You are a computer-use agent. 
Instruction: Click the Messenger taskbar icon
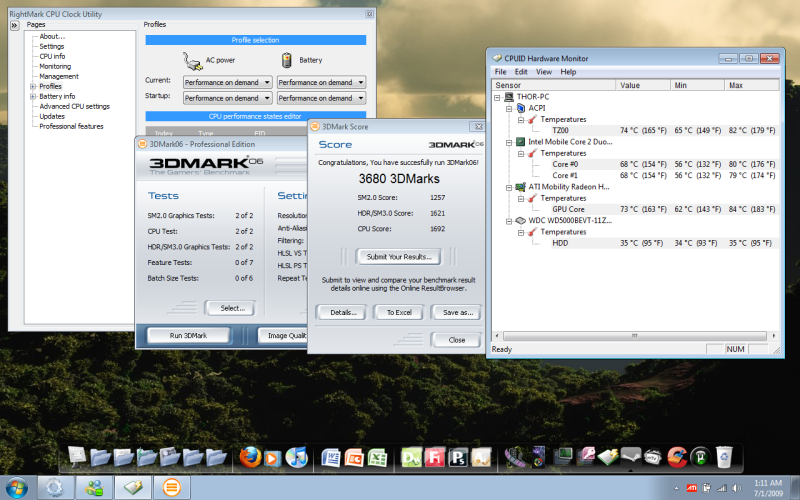94,488
